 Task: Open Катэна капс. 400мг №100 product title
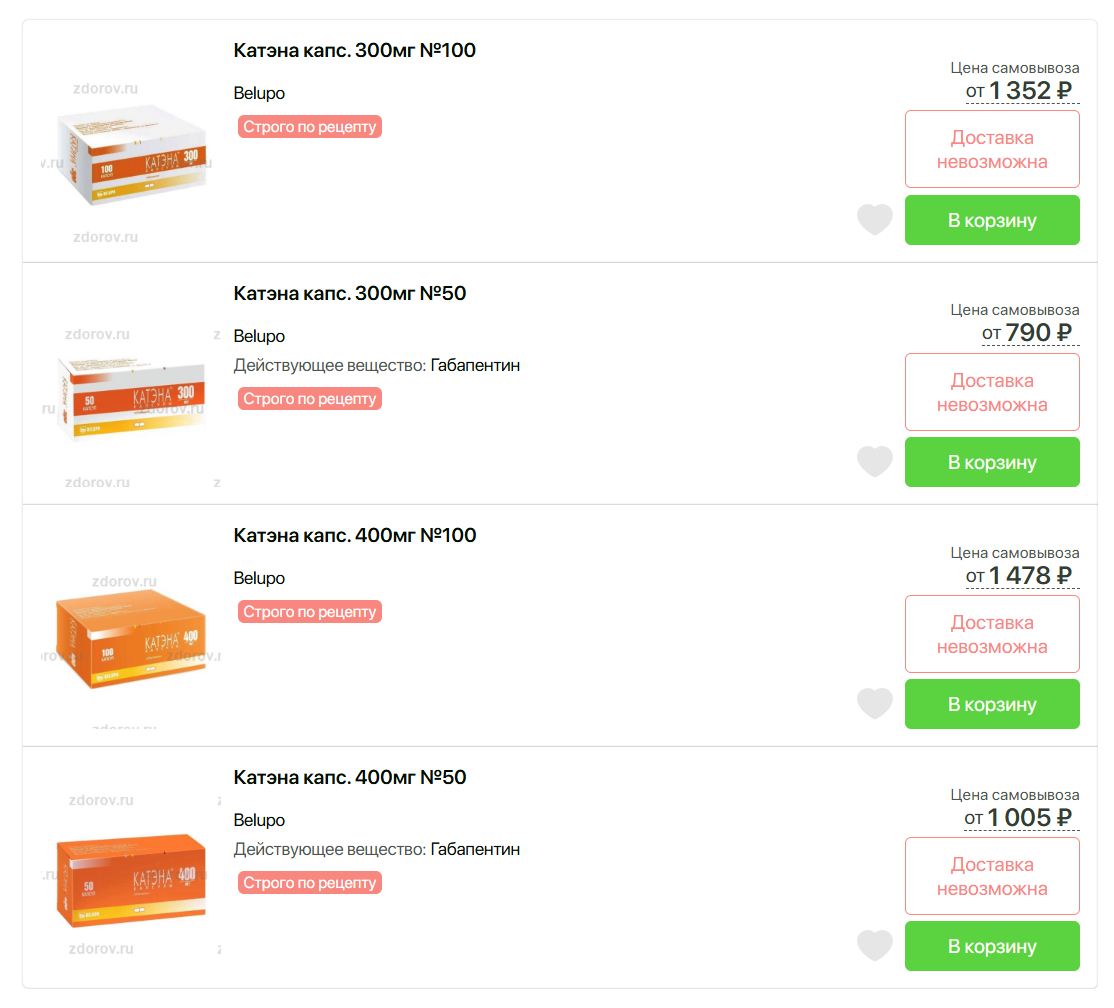click(355, 535)
